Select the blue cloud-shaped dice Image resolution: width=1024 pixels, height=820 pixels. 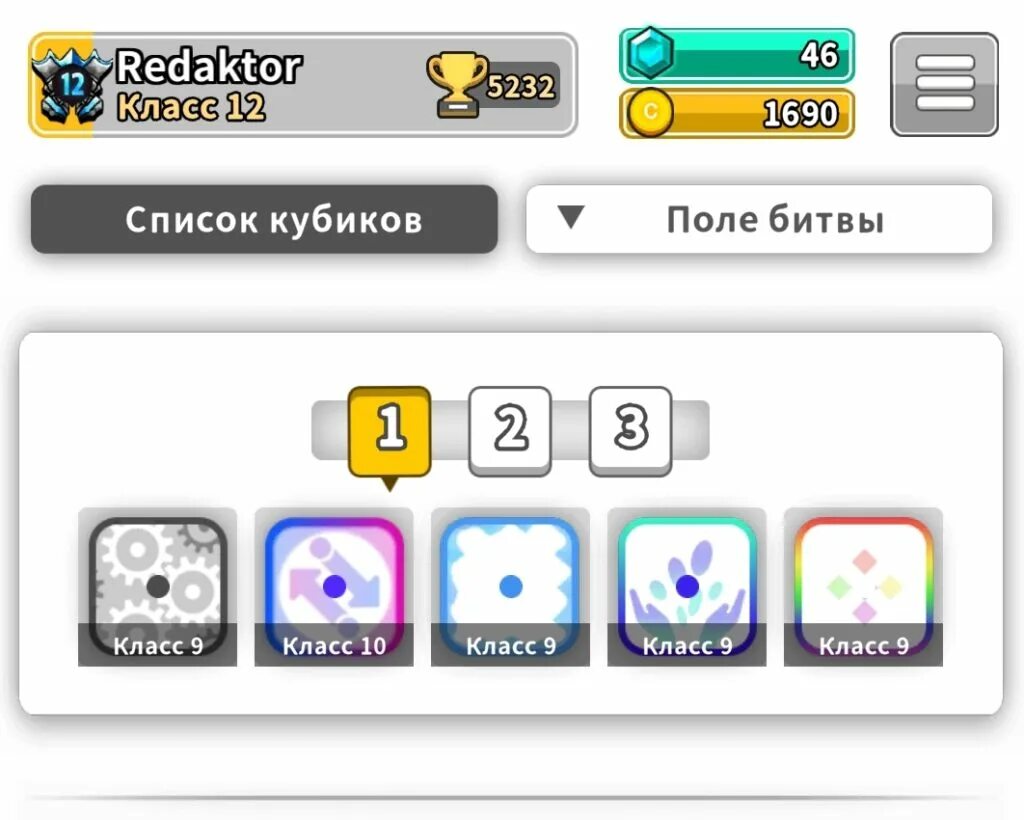[510, 587]
